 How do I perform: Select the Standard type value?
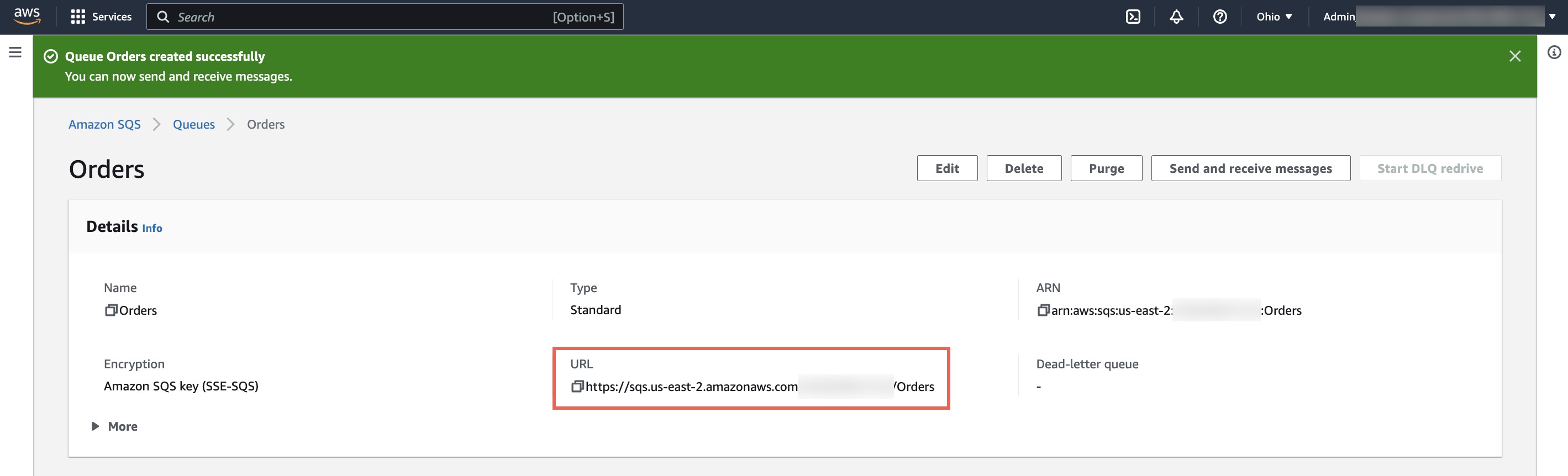coord(595,310)
